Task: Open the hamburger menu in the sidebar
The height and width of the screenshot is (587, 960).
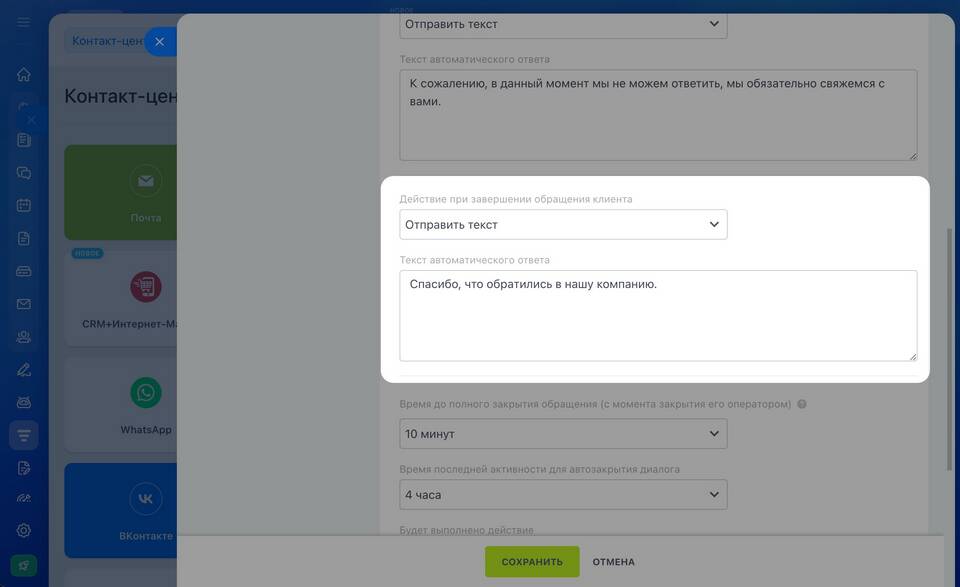Action: point(24,22)
